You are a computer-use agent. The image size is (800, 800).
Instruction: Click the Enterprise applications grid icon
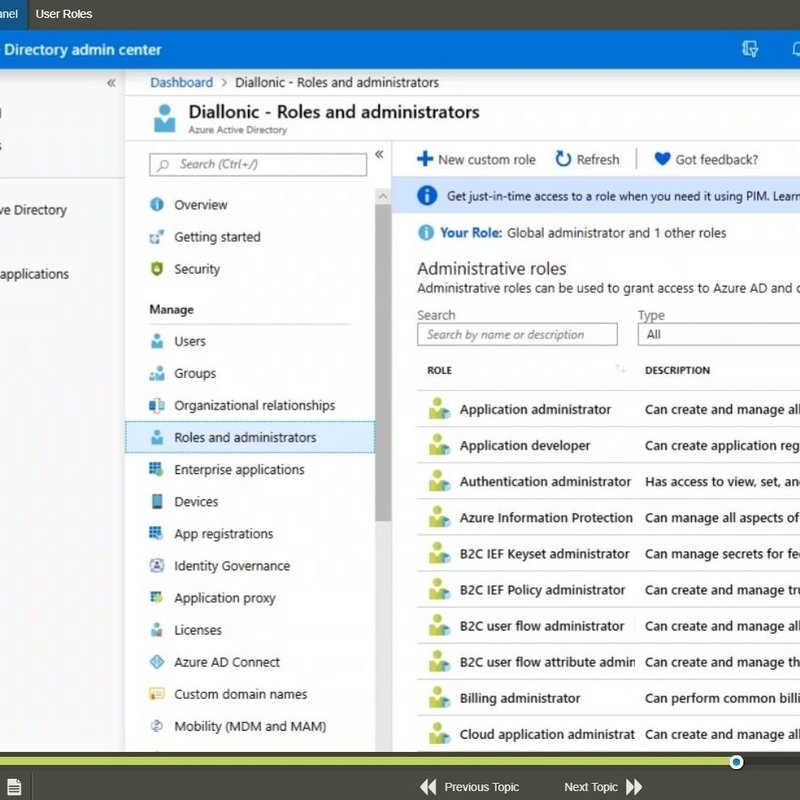(x=156, y=469)
